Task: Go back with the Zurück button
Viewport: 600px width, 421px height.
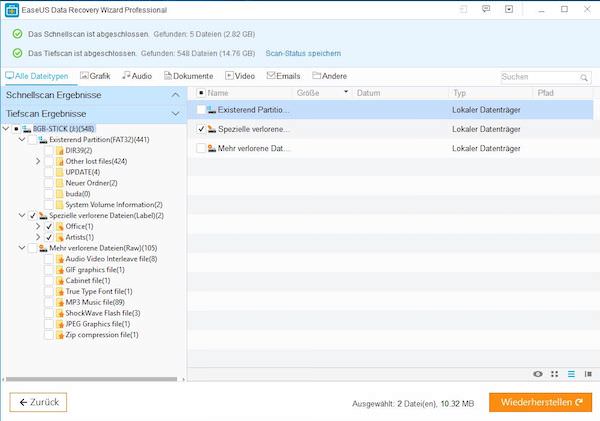Action: coord(38,402)
